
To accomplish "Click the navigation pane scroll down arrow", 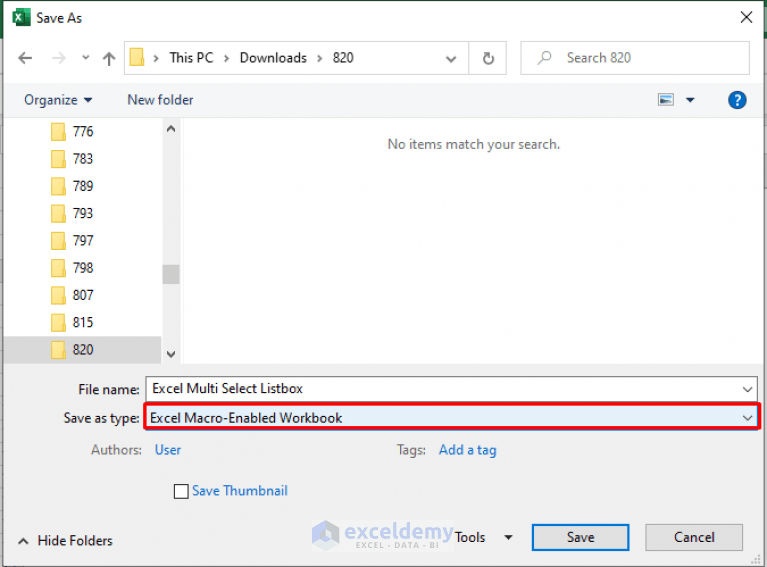I will [171, 354].
